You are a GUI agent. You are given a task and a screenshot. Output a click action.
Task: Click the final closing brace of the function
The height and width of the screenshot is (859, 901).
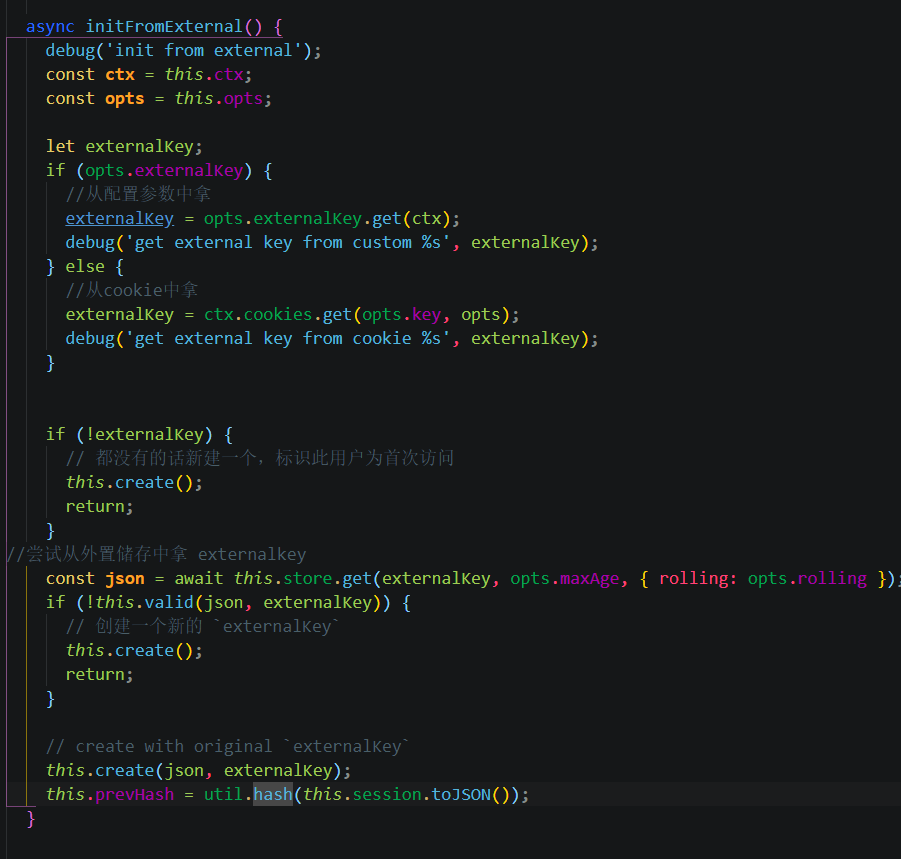pos(31,818)
